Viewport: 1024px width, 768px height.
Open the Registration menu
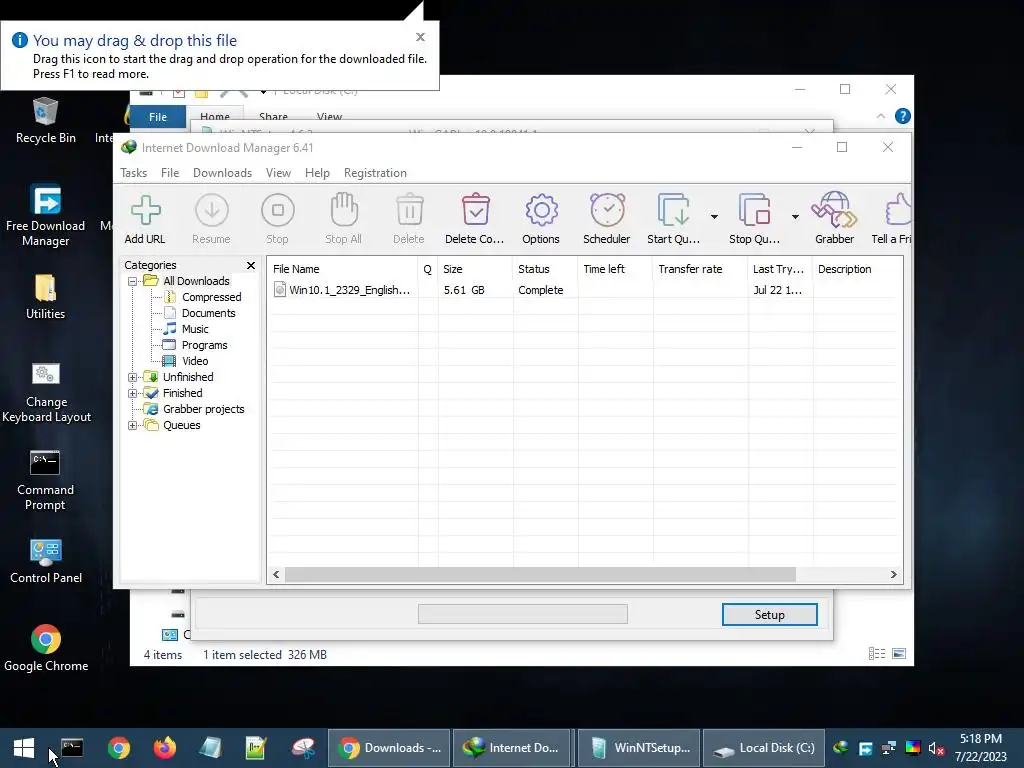click(x=376, y=173)
